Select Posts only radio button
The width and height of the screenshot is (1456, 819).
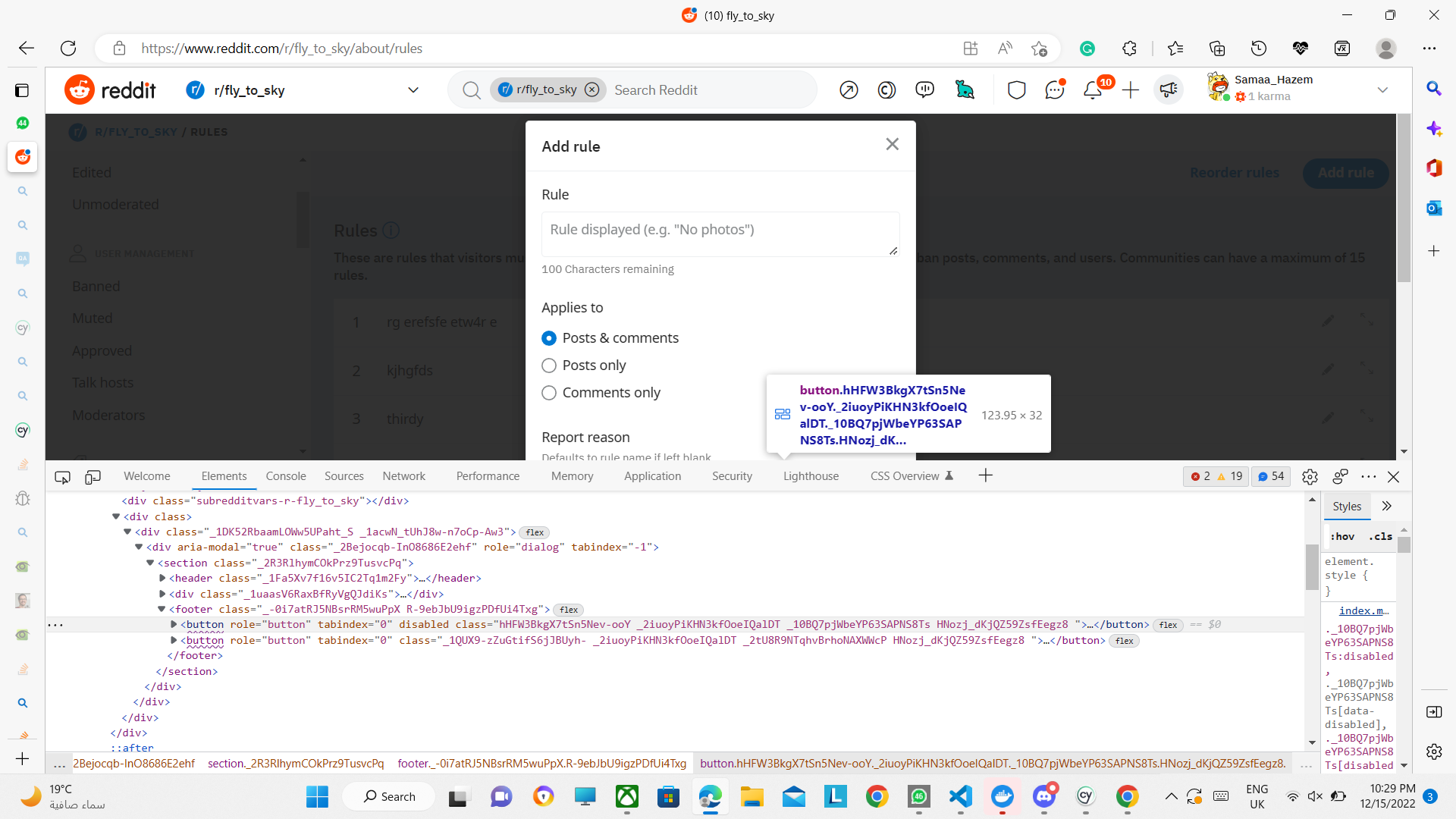click(x=549, y=366)
